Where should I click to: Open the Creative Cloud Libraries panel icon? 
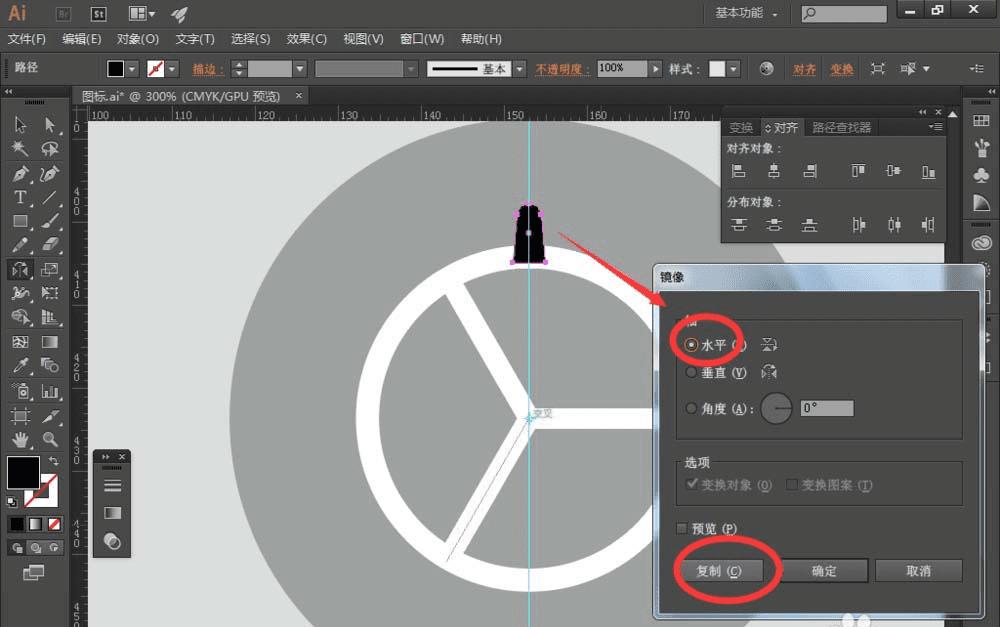point(982,243)
